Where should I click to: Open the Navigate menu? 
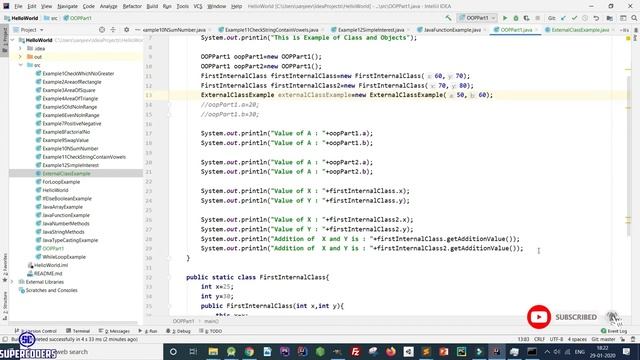tap(67, 7)
